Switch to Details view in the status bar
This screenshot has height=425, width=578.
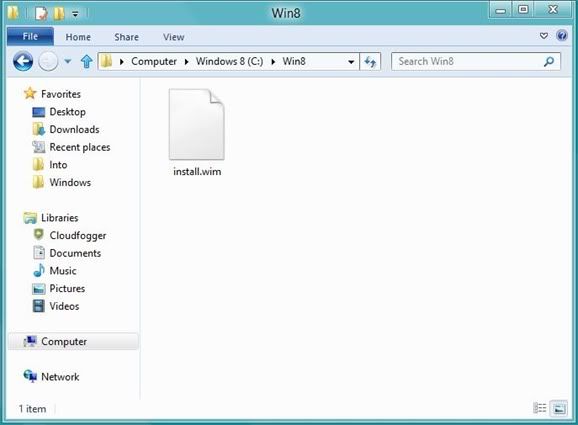pyautogui.click(x=540, y=408)
